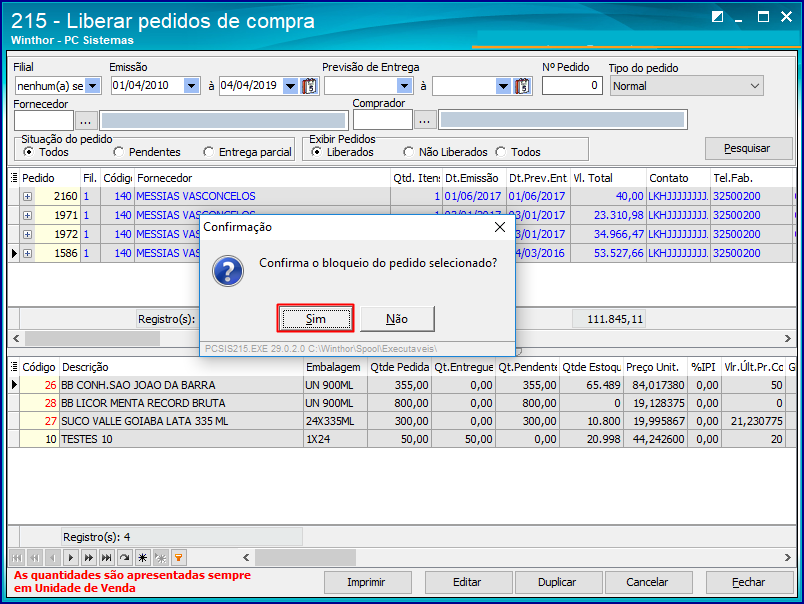Sort by Vl. Total column header
The width and height of the screenshot is (804, 604).
608,178
